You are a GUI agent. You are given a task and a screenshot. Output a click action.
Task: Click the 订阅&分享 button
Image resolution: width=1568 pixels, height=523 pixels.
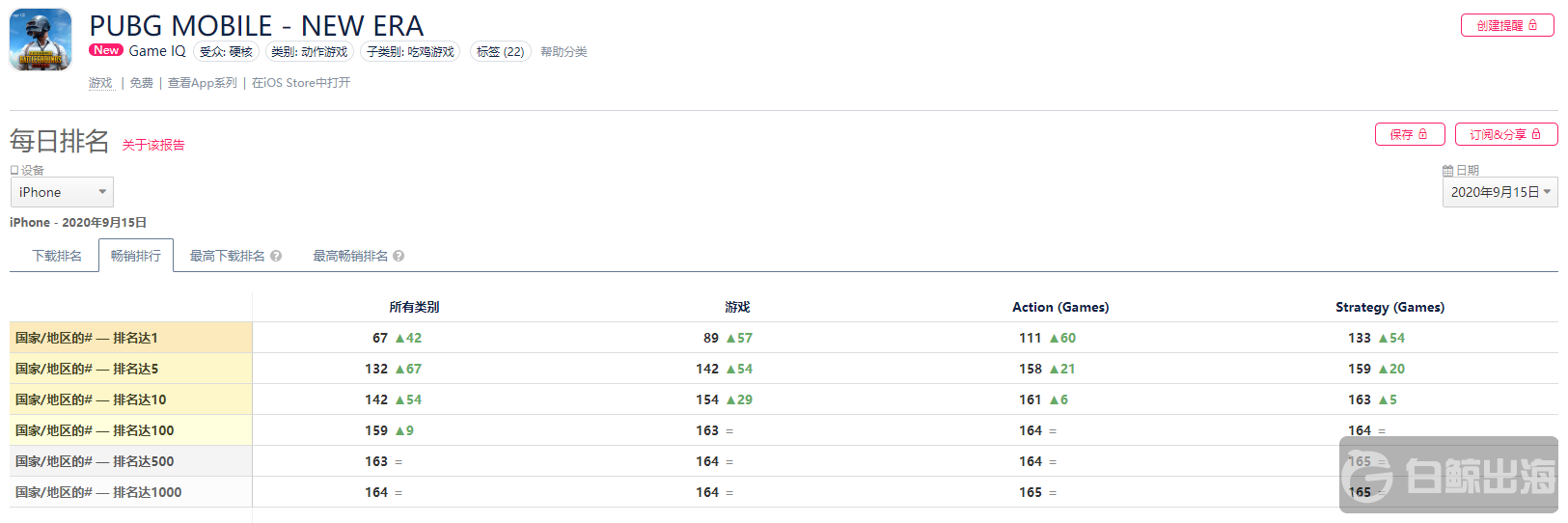(x=1506, y=134)
